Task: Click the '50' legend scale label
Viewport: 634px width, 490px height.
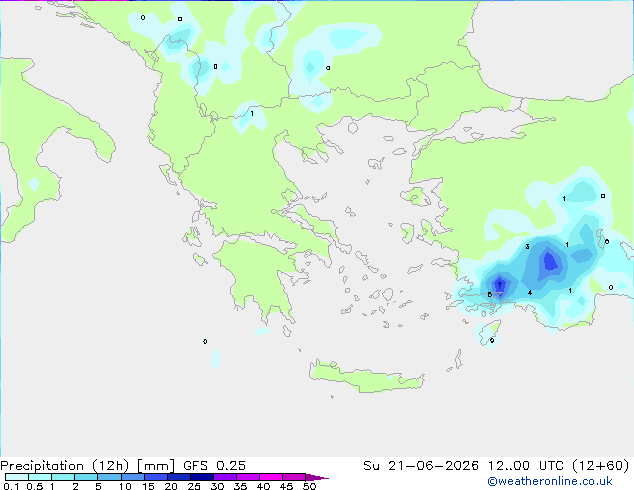Action: (310, 486)
